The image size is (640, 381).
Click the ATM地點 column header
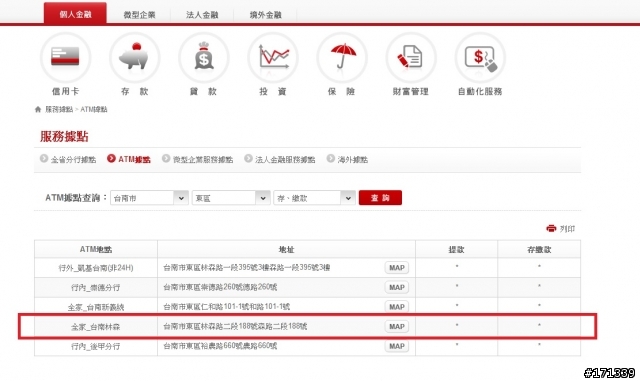pos(96,250)
